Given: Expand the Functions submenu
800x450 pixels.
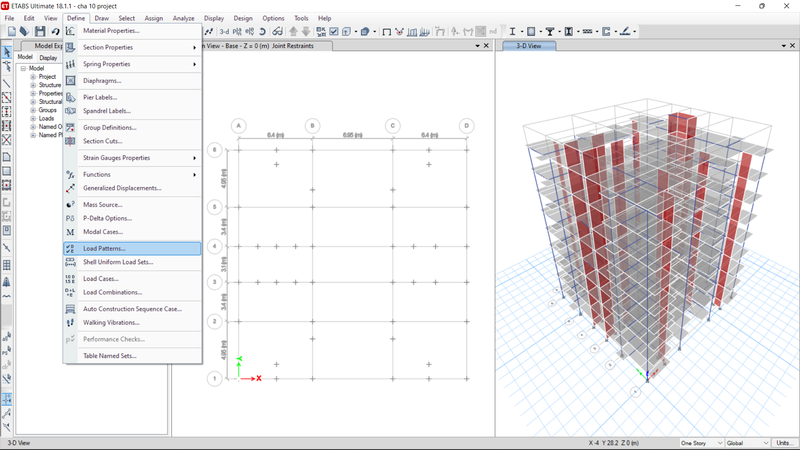Looking at the screenshot, I should [x=194, y=174].
